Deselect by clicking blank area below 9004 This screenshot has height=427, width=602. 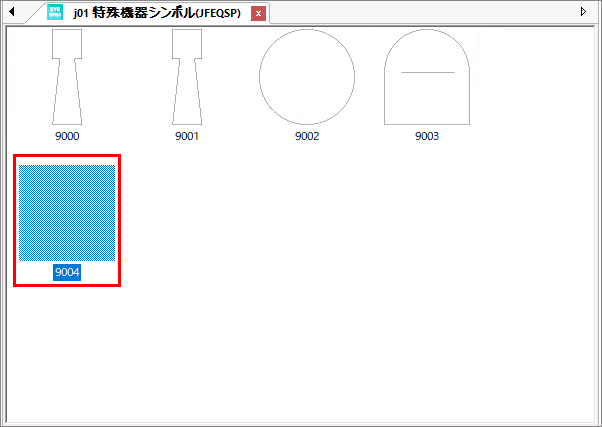click(x=67, y=350)
